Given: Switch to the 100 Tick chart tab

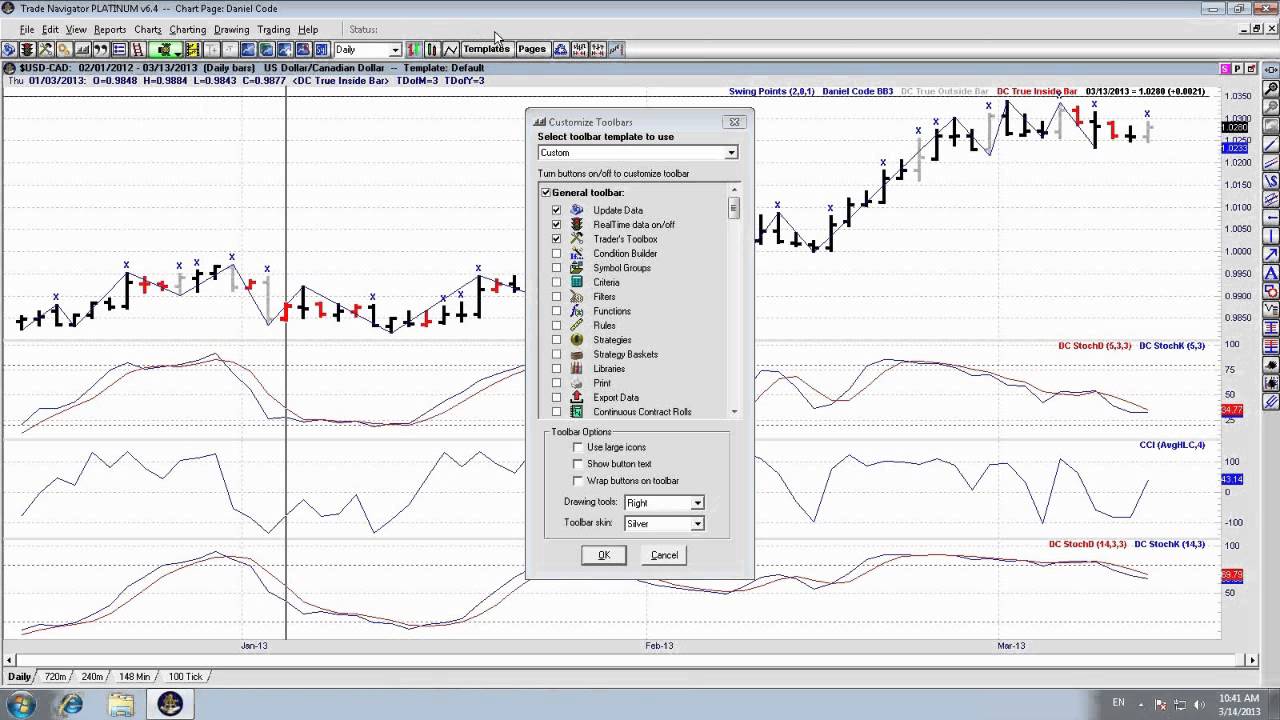Looking at the screenshot, I should coord(185,677).
